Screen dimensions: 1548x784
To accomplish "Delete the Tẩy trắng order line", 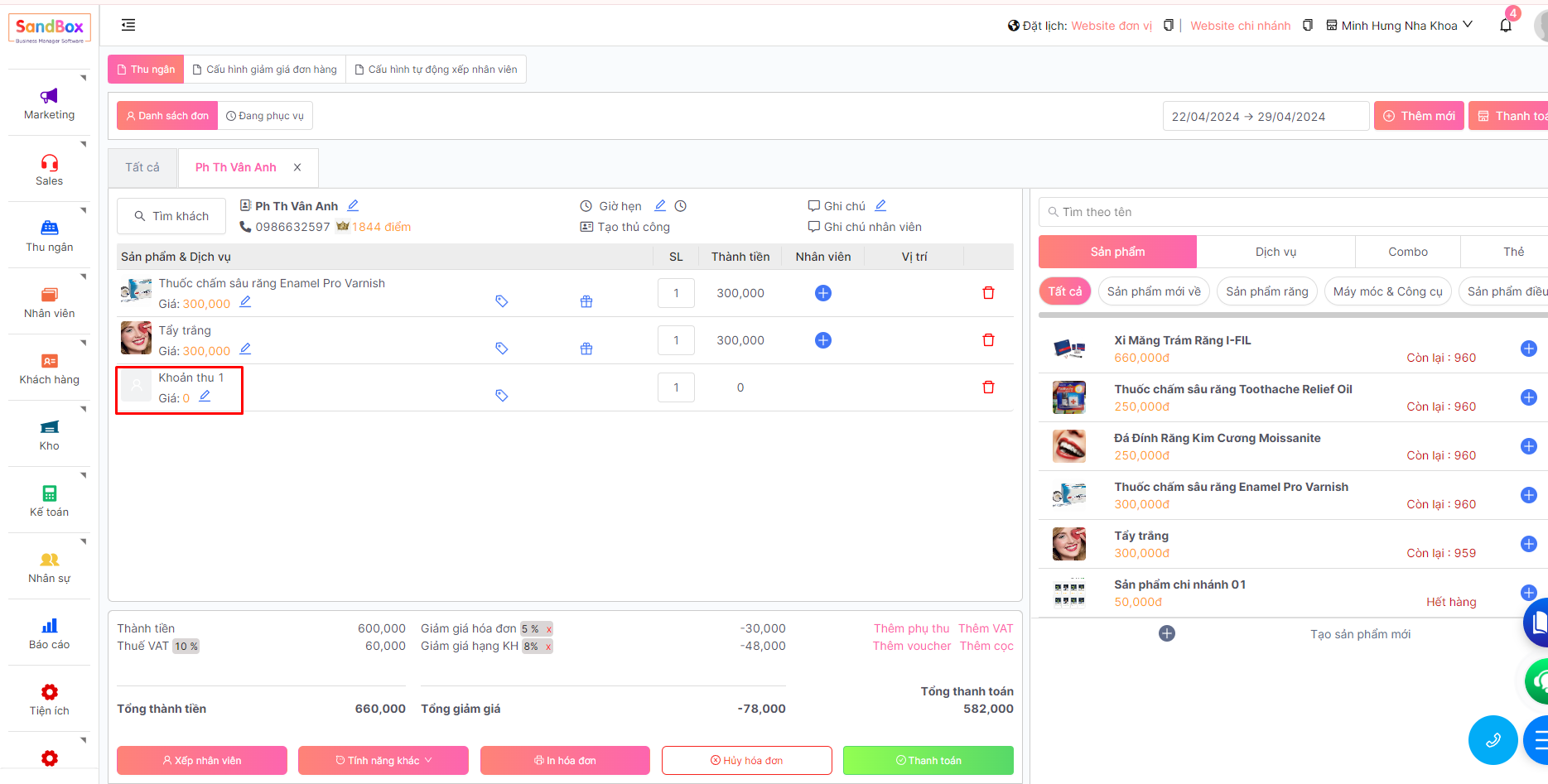I will [x=987, y=340].
